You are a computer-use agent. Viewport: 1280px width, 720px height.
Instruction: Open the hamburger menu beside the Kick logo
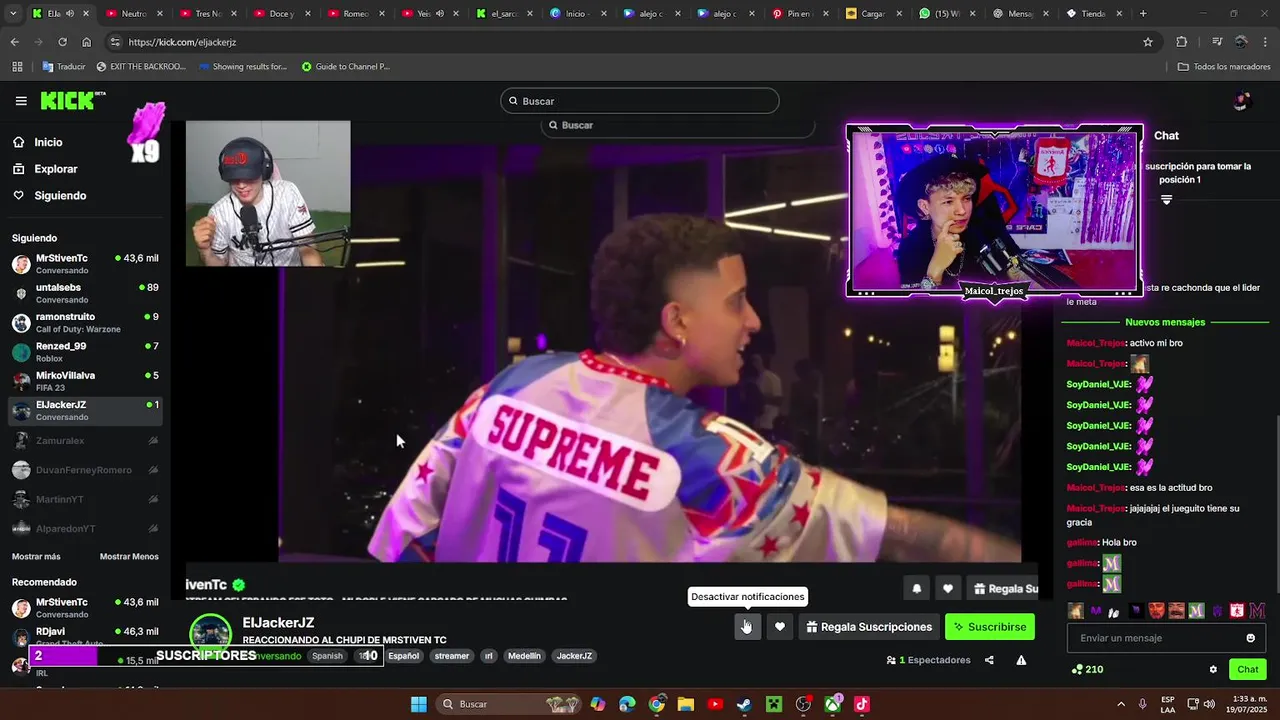tap(21, 101)
